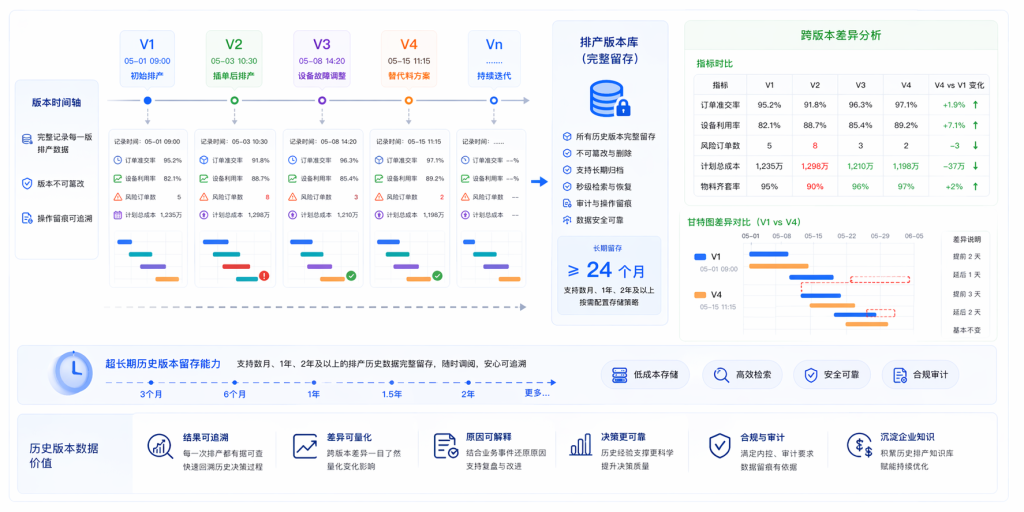Screen dimensions: 1024x512
Task: Click the 合规审计 document icon
Action: click(900, 375)
